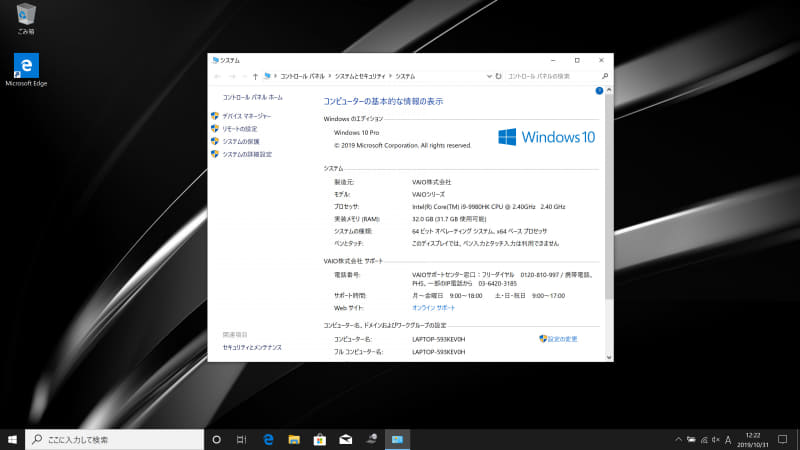
Task: Click the vertical scrollbar thumb
Action: pos(609,197)
